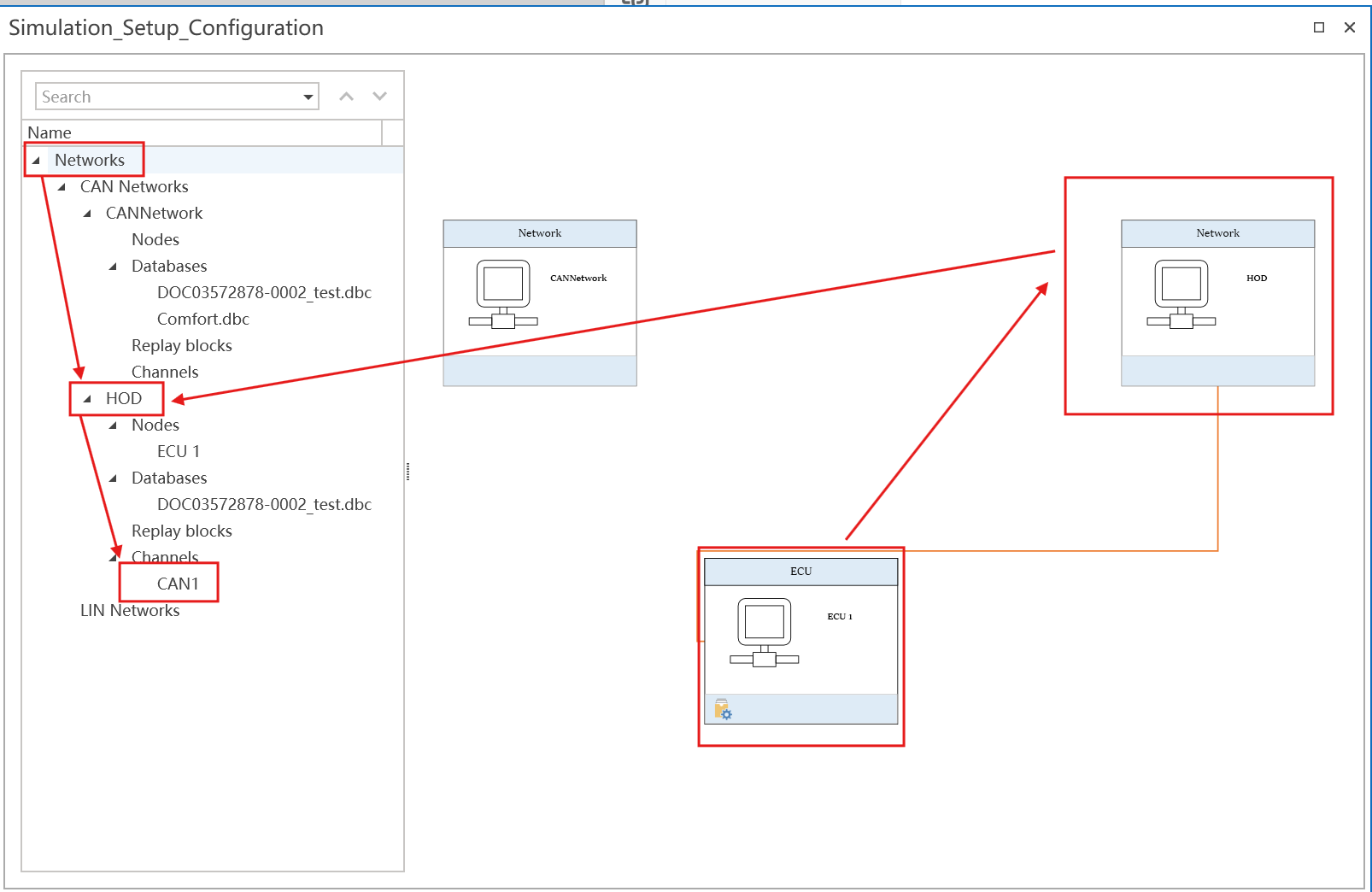This screenshot has width=1372, height=892.
Task: Select Comfort.dbc in the tree
Action: tap(202, 320)
